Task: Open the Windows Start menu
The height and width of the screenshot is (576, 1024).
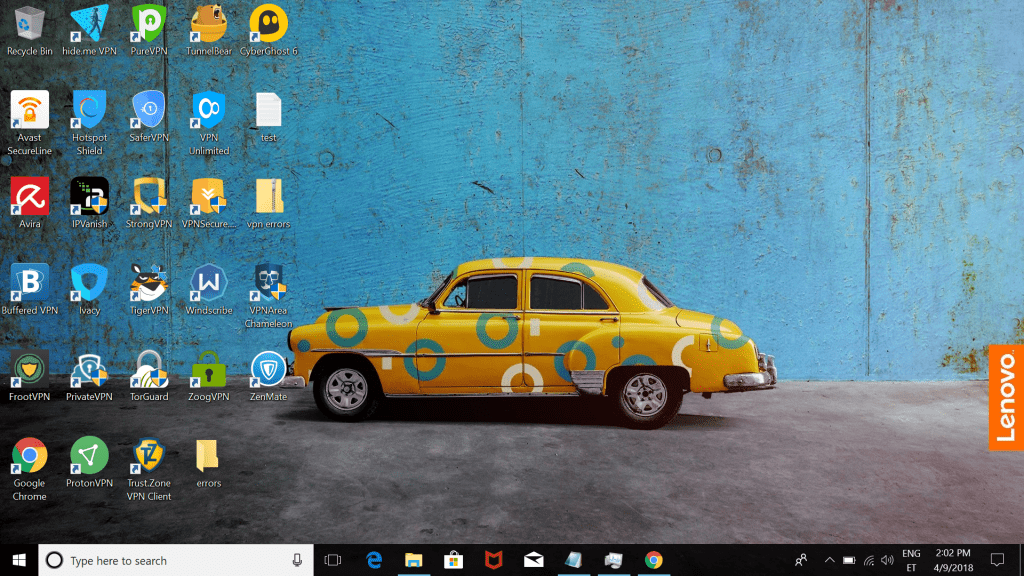Action: click(19, 560)
